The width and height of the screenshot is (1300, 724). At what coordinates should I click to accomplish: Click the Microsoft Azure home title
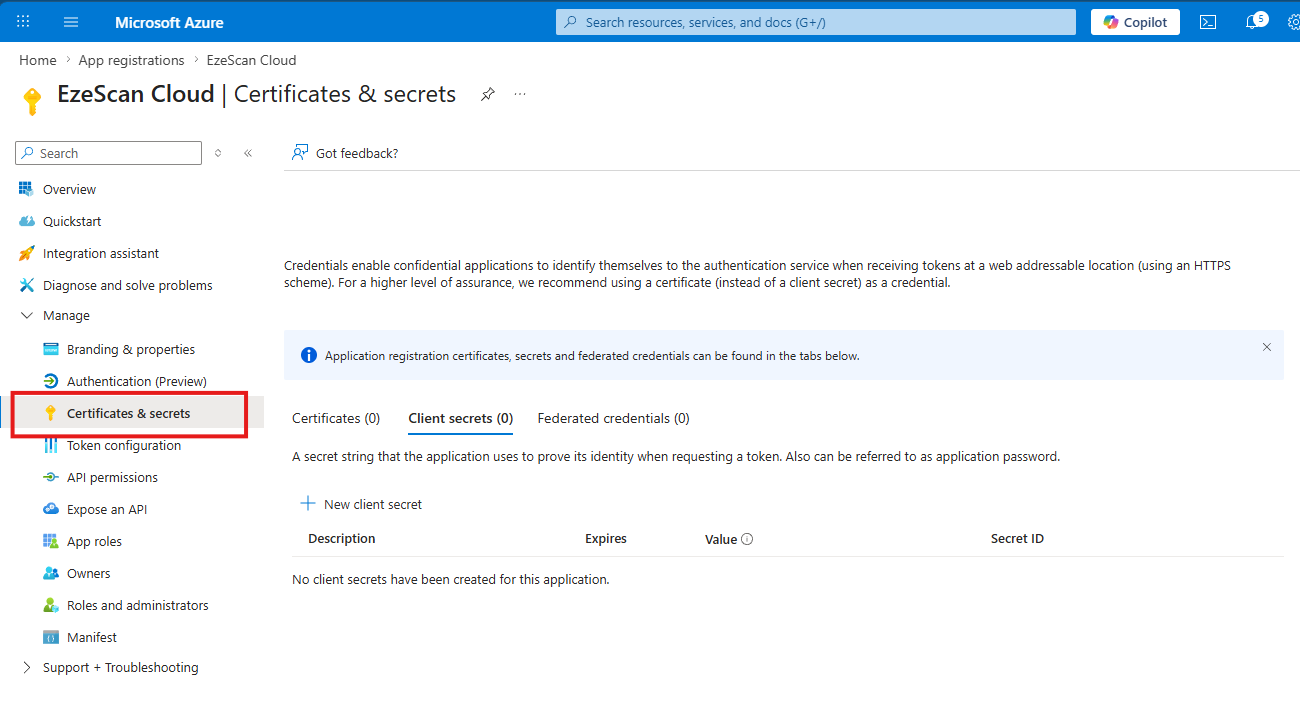click(x=169, y=22)
